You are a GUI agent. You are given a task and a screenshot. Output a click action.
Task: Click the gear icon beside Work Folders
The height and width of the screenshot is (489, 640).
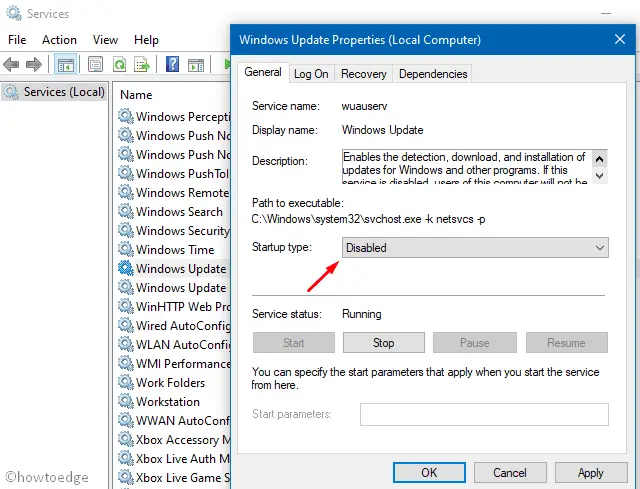click(x=126, y=382)
